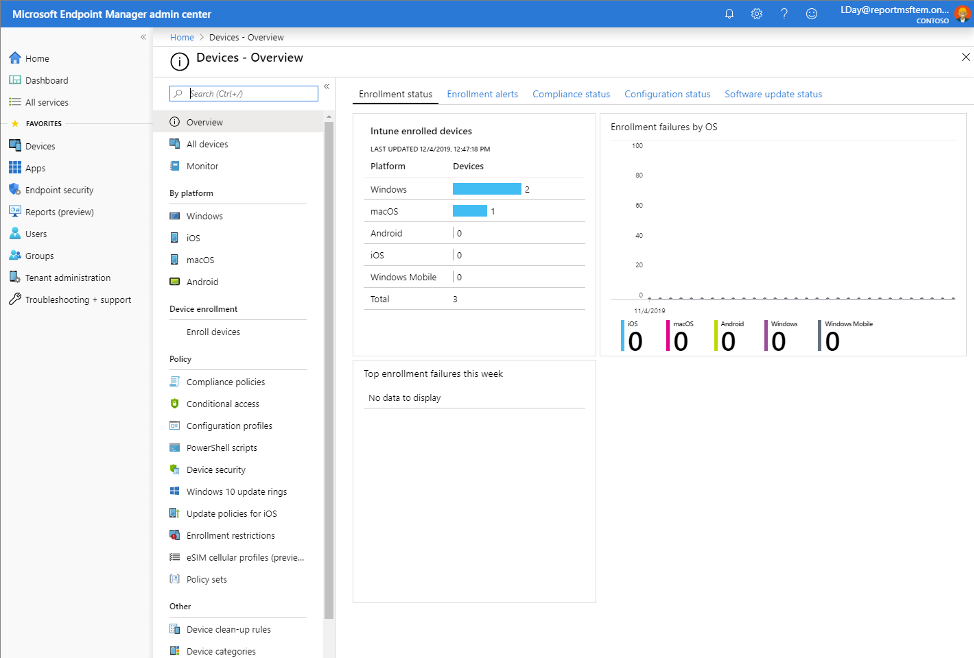
Task: Switch to the Compliance status tab
Action: [x=571, y=94]
